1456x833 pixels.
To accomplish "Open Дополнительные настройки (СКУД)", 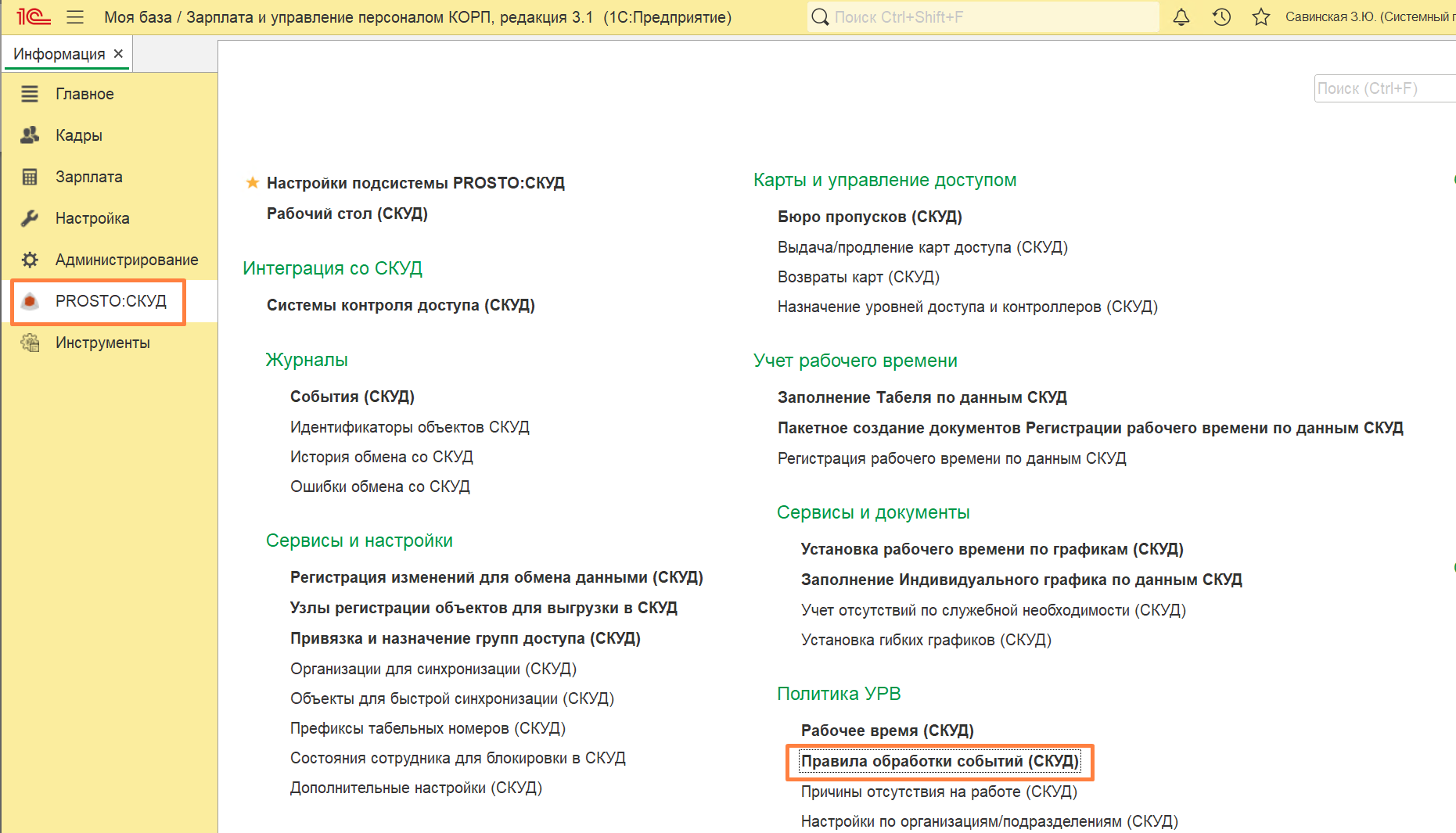I will (416, 788).
